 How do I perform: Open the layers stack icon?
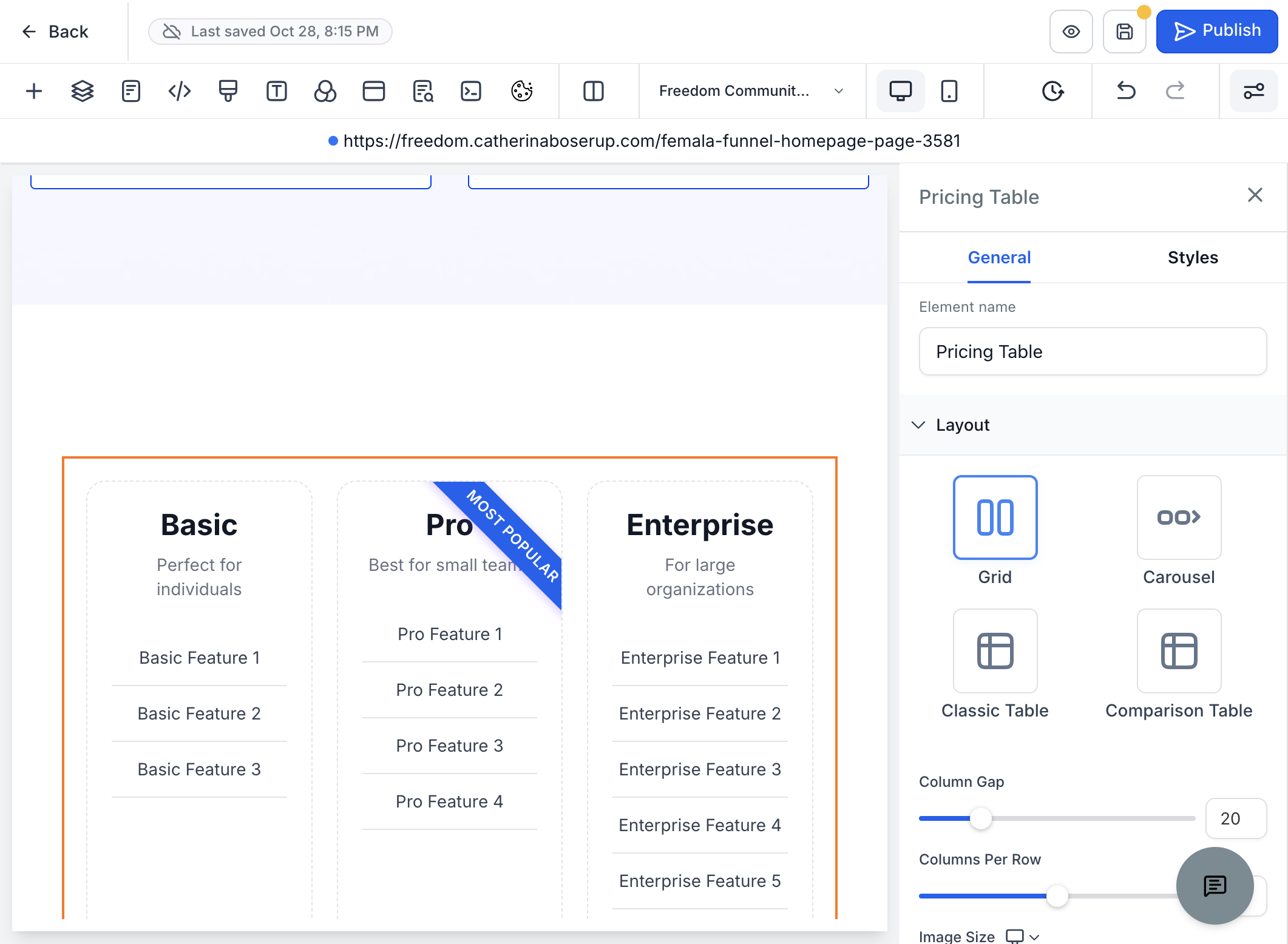pos(83,91)
